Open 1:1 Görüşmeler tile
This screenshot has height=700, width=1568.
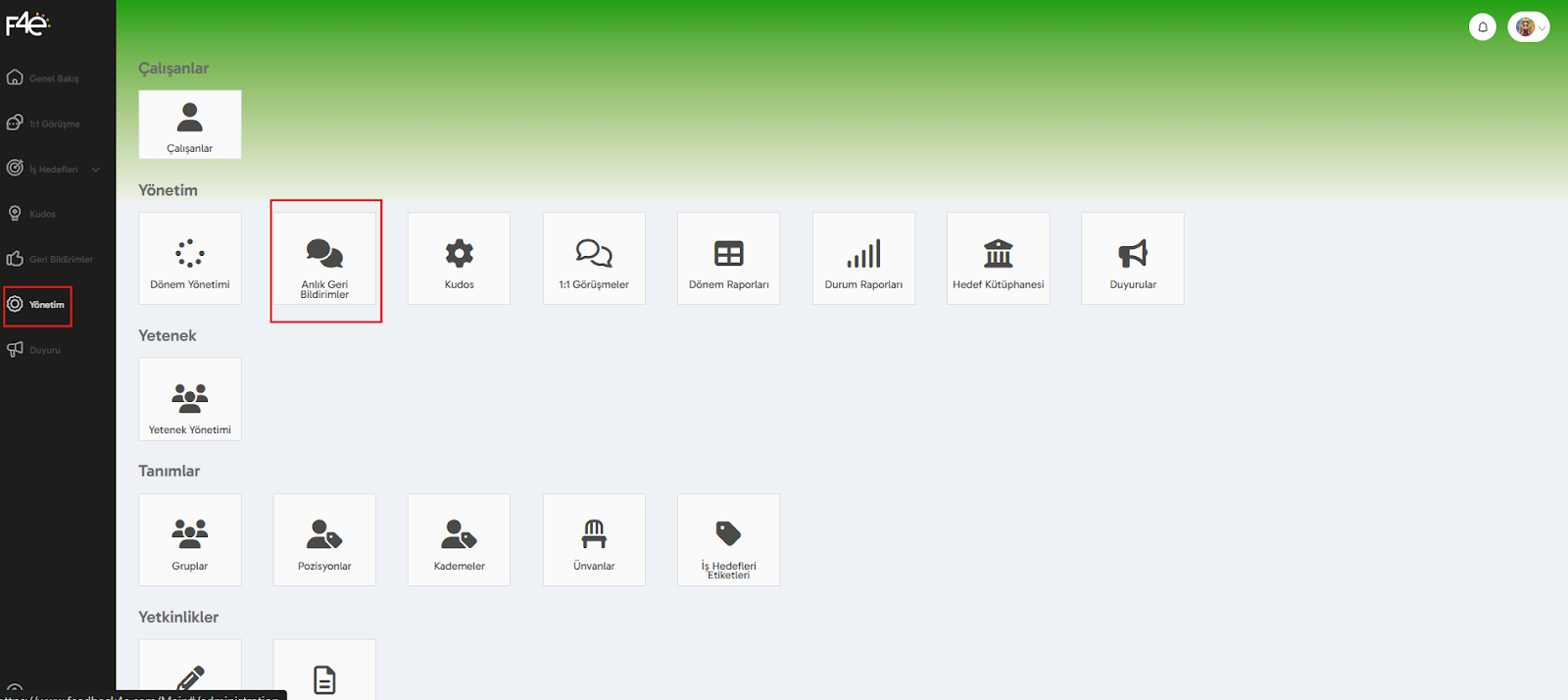pyautogui.click(x=594, y=258)
